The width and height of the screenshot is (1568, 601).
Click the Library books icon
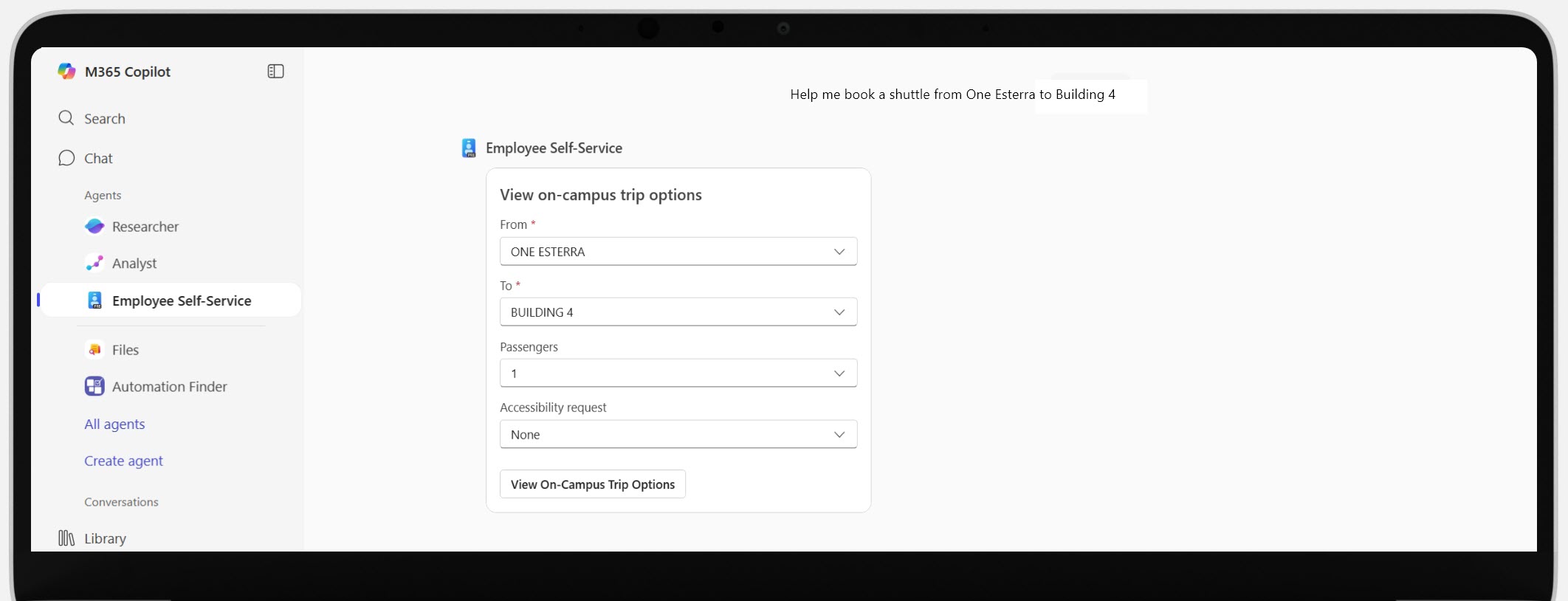(x=66, y=538)
